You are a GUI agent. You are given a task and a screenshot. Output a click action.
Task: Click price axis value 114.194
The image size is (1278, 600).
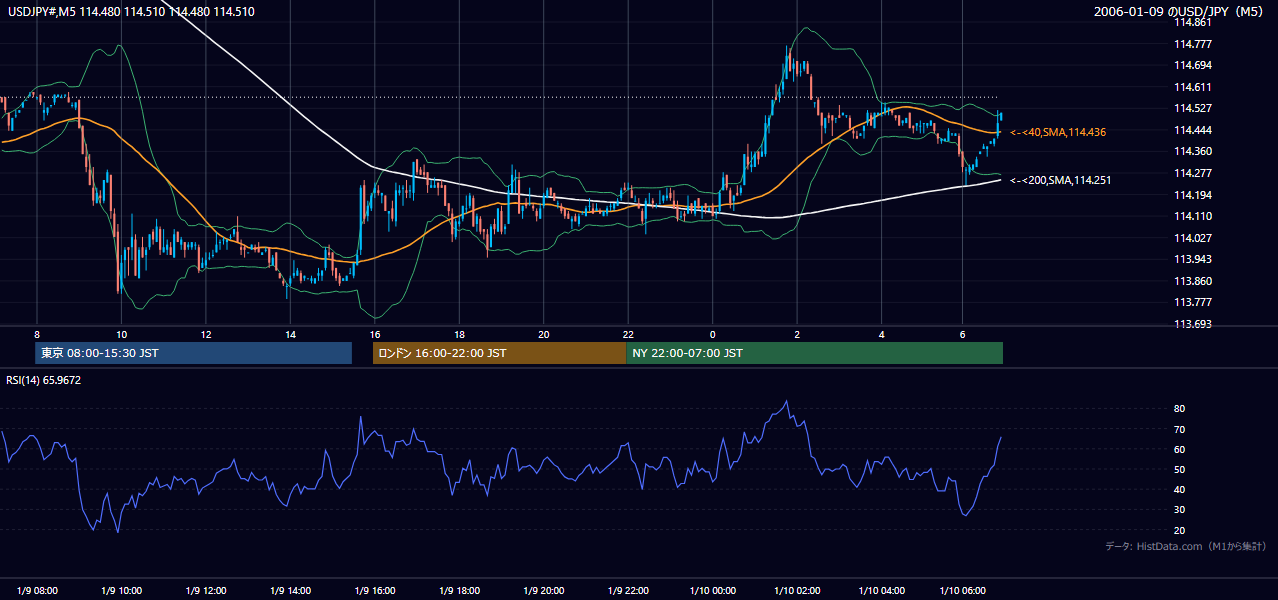[x=1192, y=195]
